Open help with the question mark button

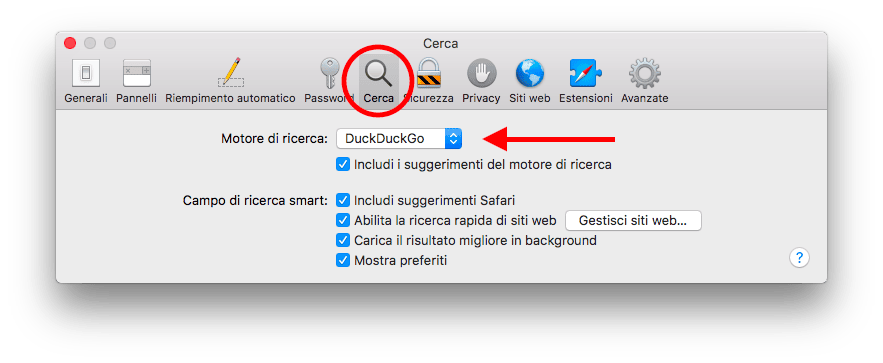click(799, 258)
